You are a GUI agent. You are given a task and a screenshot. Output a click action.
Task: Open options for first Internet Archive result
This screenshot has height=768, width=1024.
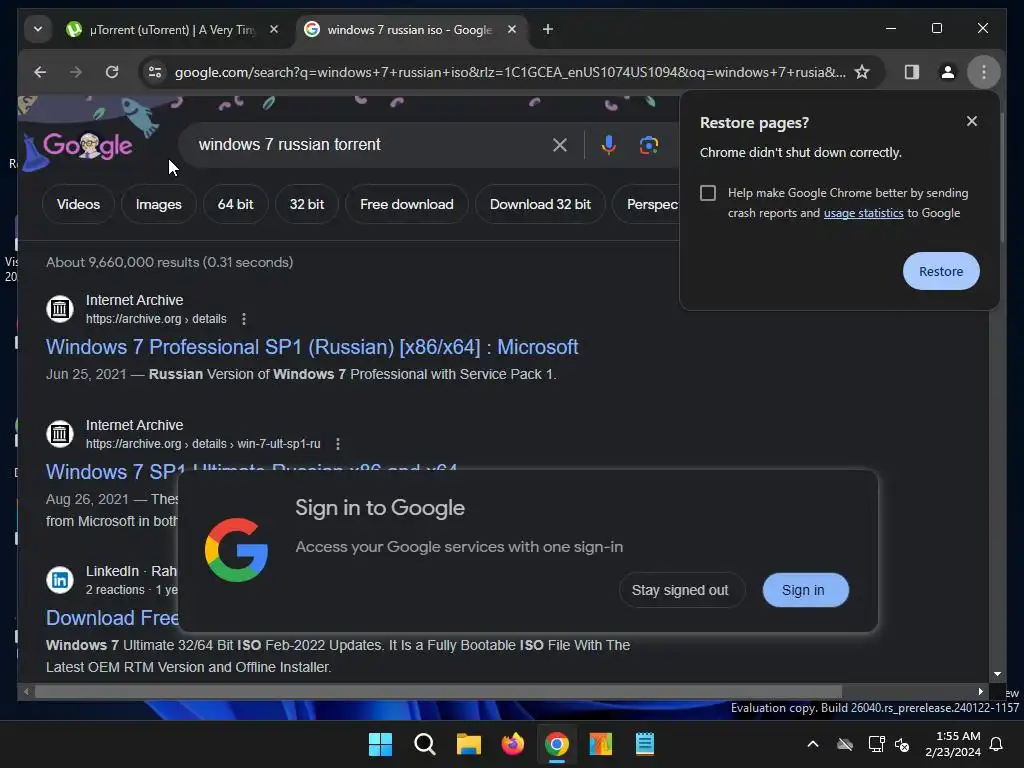[x=244, y=319]
